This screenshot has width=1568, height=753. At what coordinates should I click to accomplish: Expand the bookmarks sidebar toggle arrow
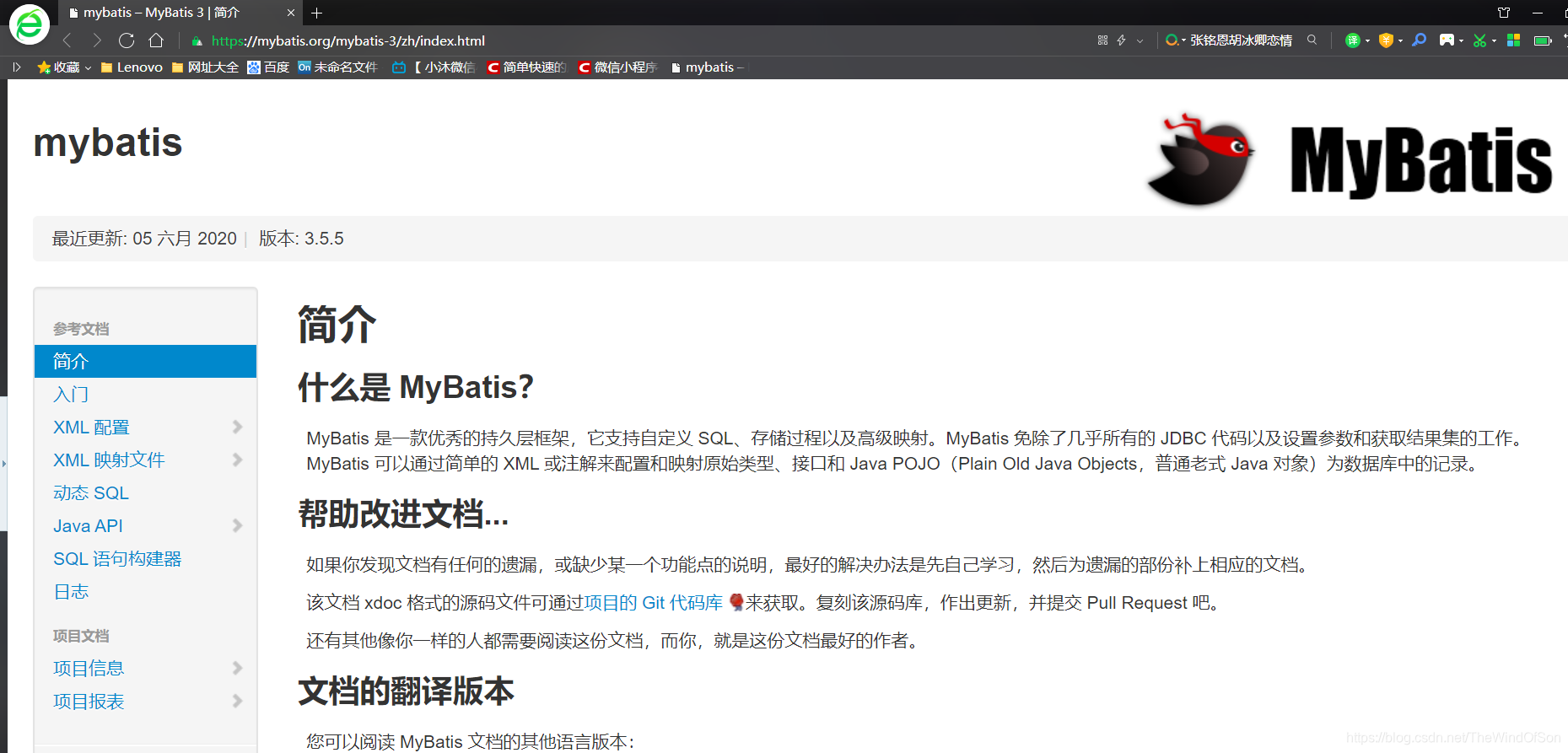pos(16,67)
